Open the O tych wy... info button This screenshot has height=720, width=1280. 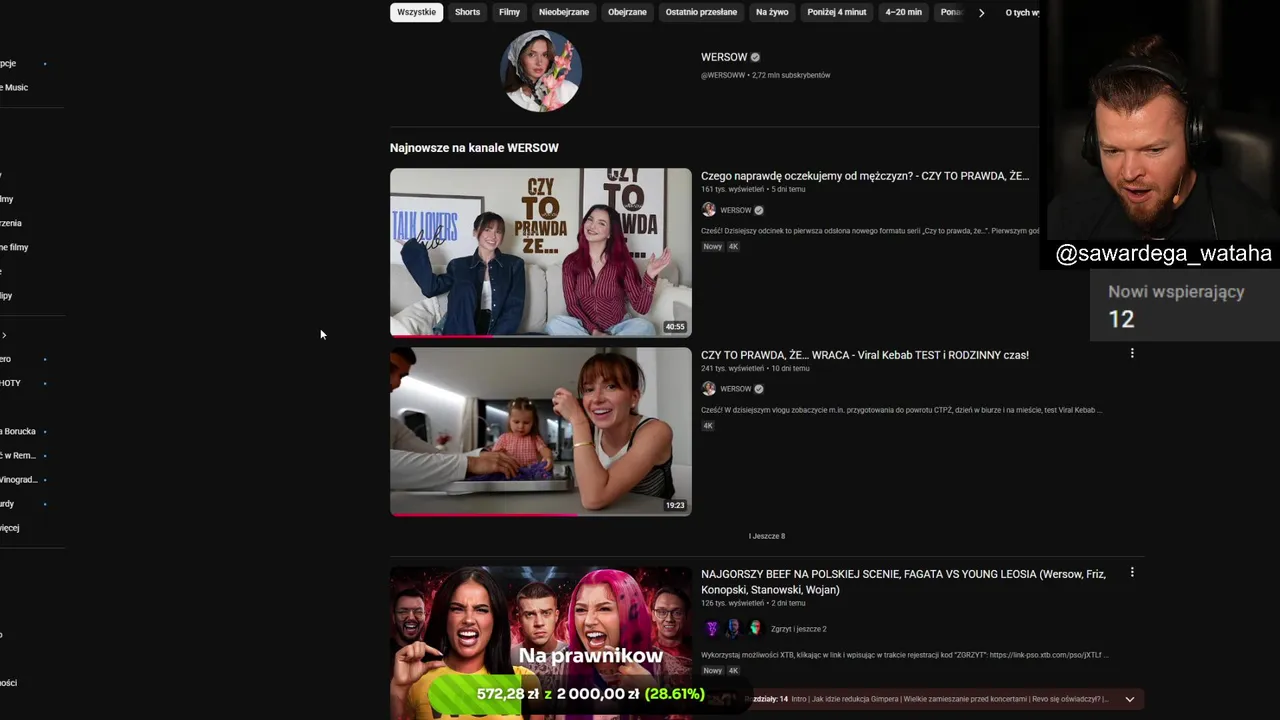1021,12
